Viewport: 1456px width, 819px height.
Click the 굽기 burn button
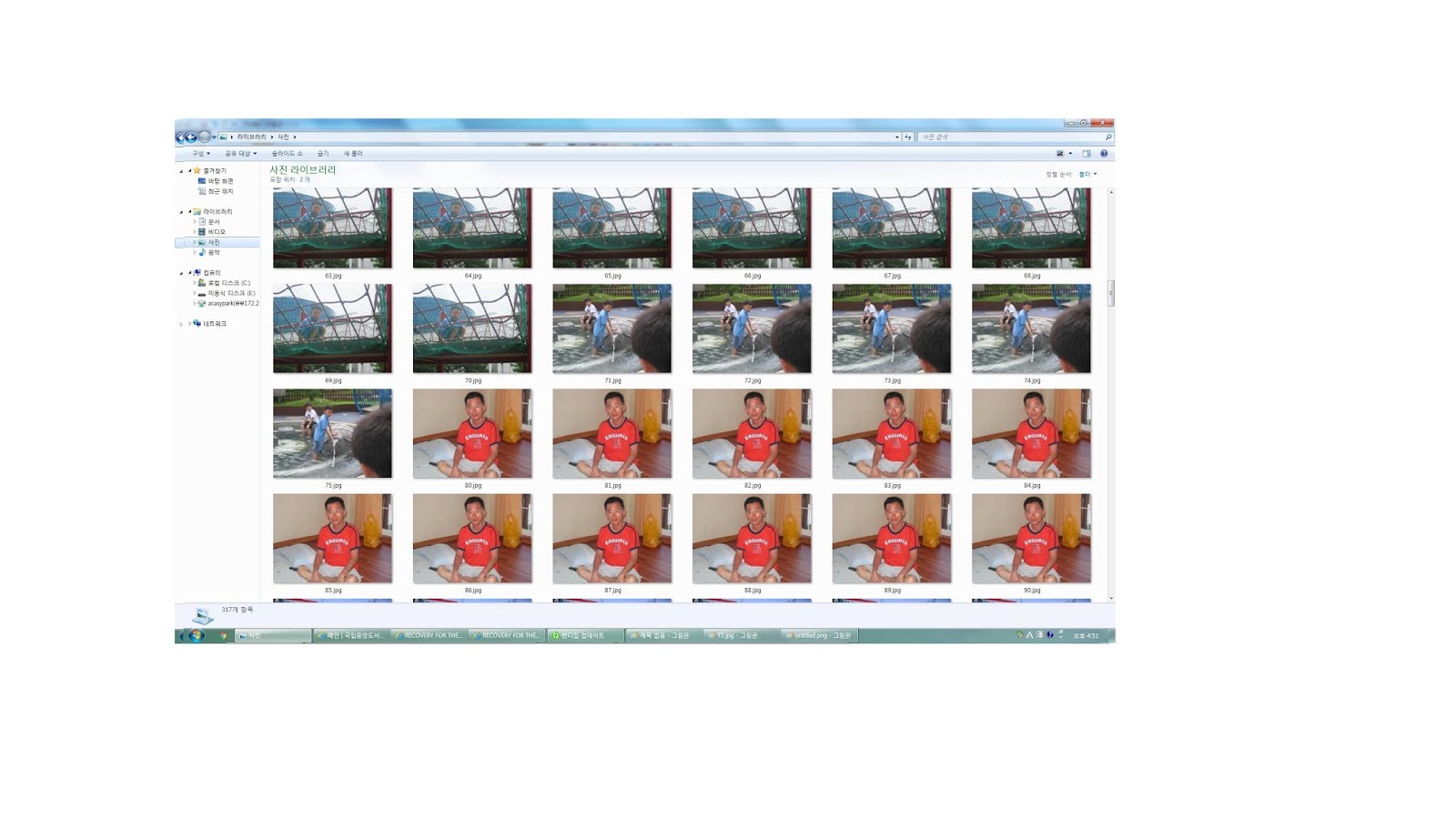coord(323,154)
